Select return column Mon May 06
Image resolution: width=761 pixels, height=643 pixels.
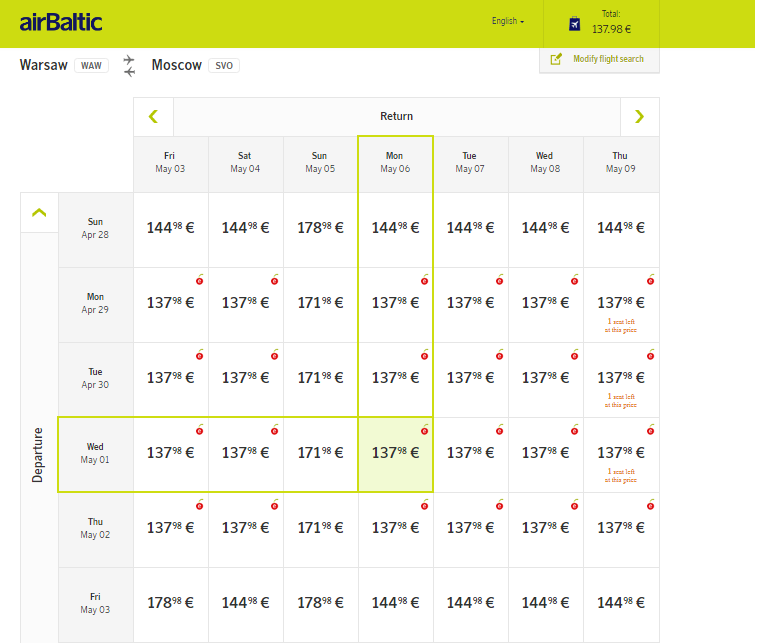coord(396,165)
